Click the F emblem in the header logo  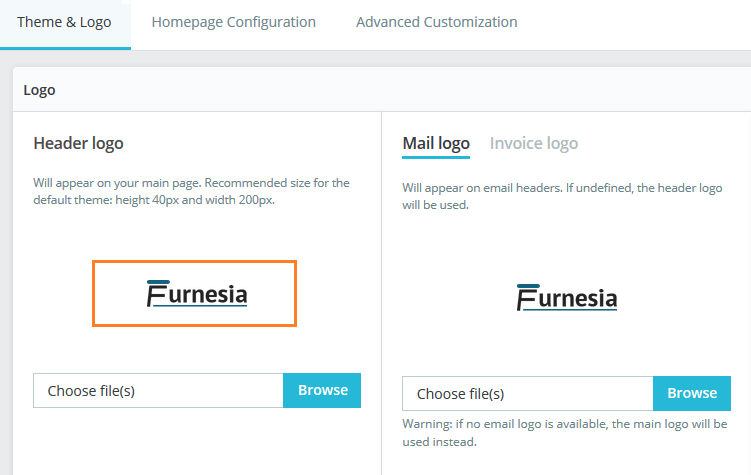156,293
